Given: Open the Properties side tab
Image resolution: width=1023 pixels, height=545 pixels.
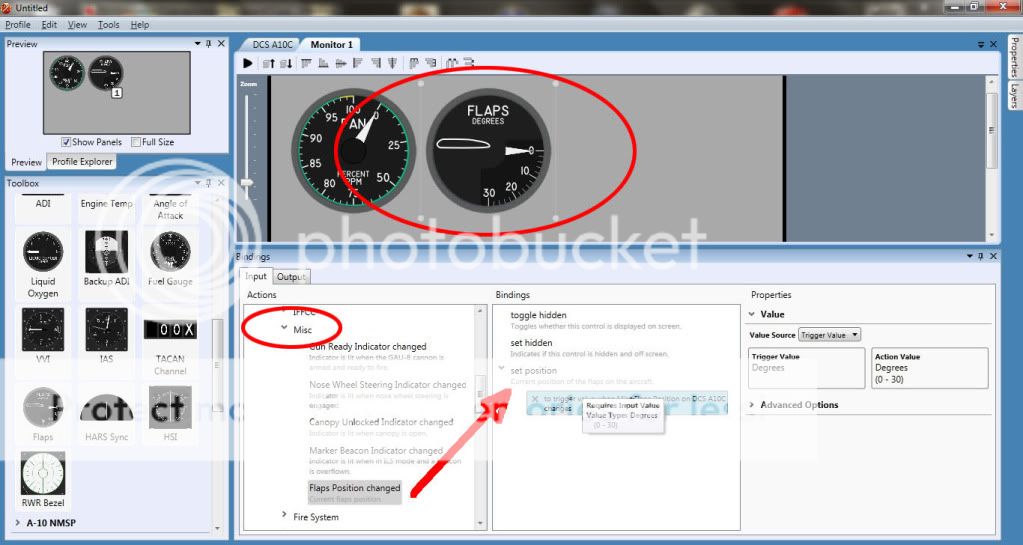Looking at the screenshot, I should 1015,57.
